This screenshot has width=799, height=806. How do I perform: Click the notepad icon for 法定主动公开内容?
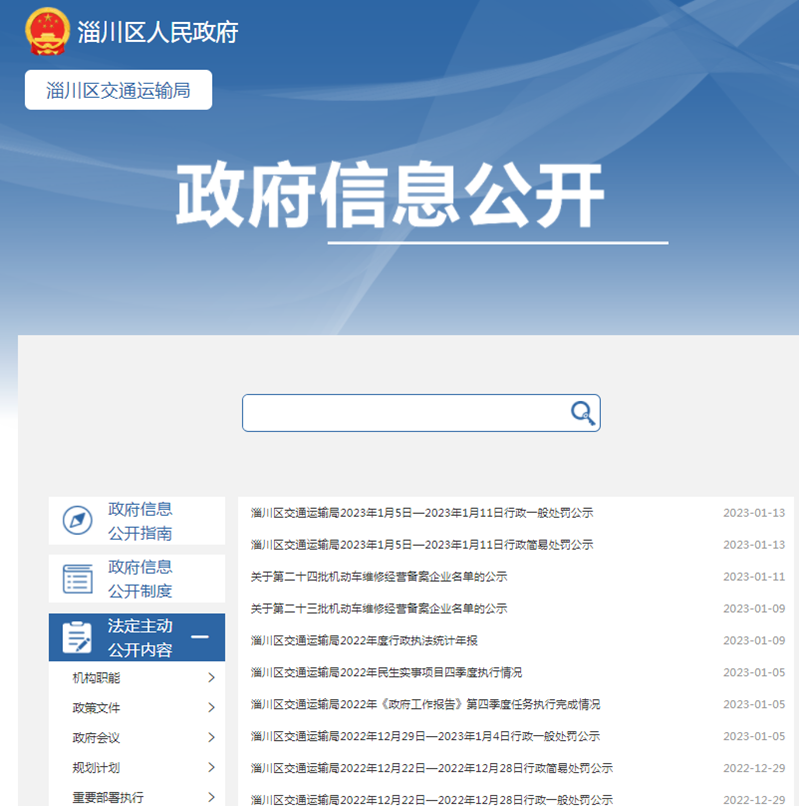(77, 637)
